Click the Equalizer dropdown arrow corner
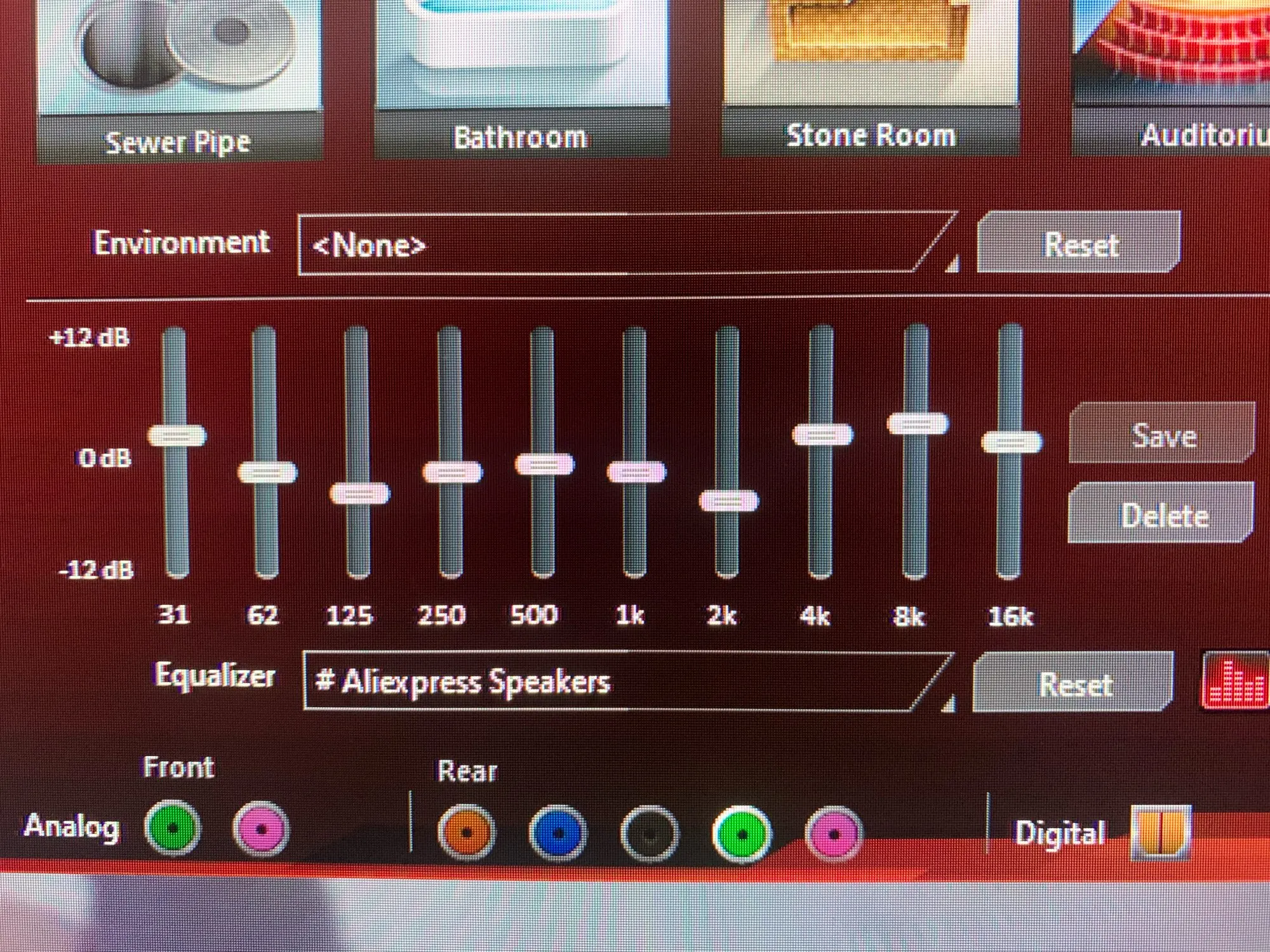1270x952 pixels. [949, 703]
